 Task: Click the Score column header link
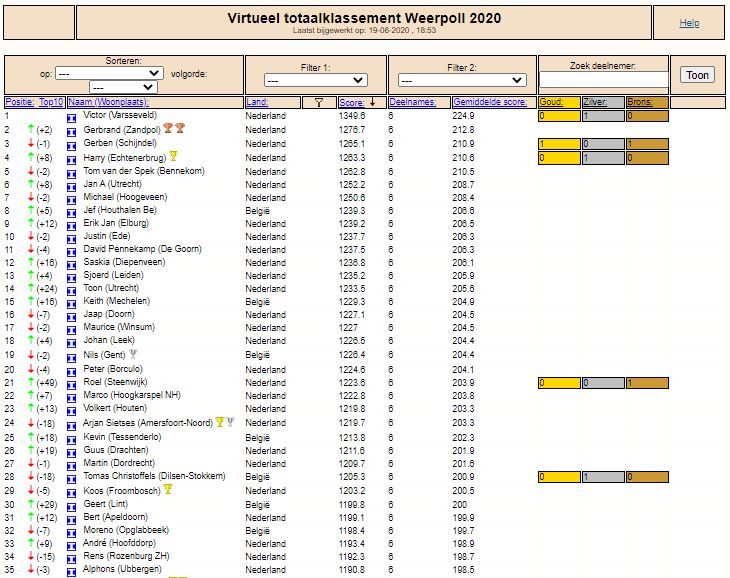click(352, 102)
